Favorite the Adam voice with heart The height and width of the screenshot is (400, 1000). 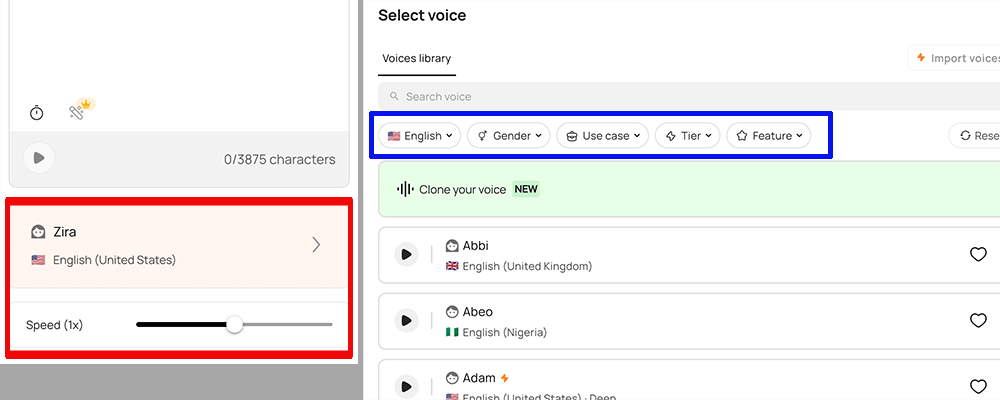978,386
